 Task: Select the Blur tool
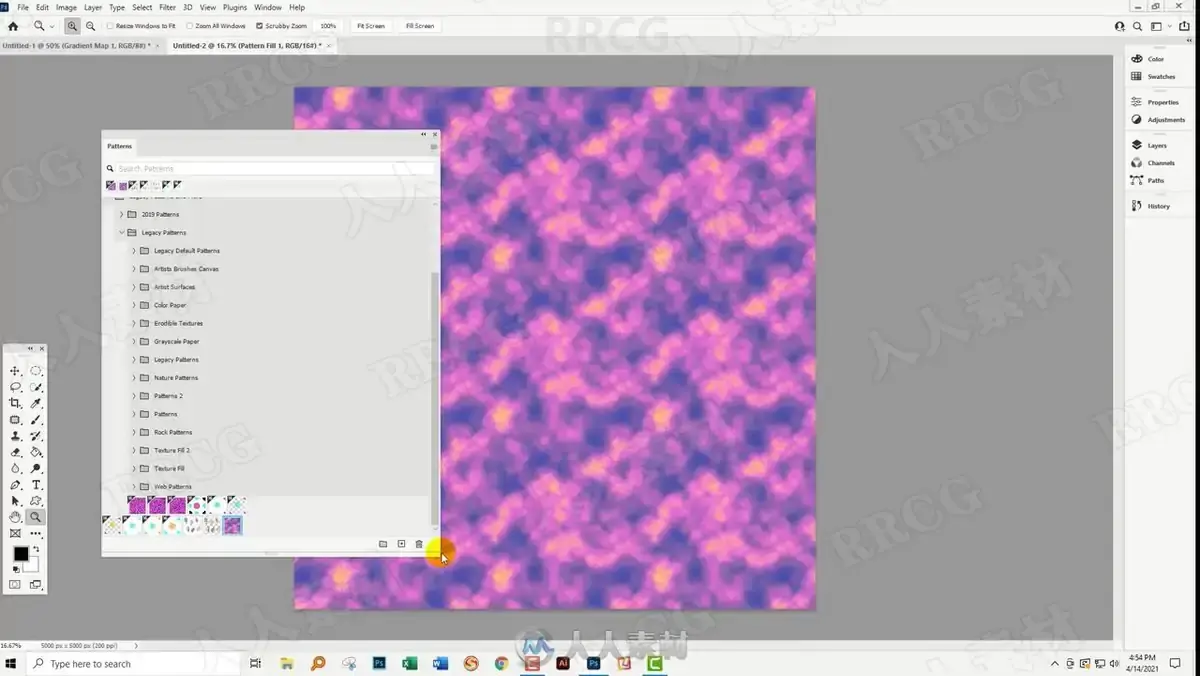point(15,468)
